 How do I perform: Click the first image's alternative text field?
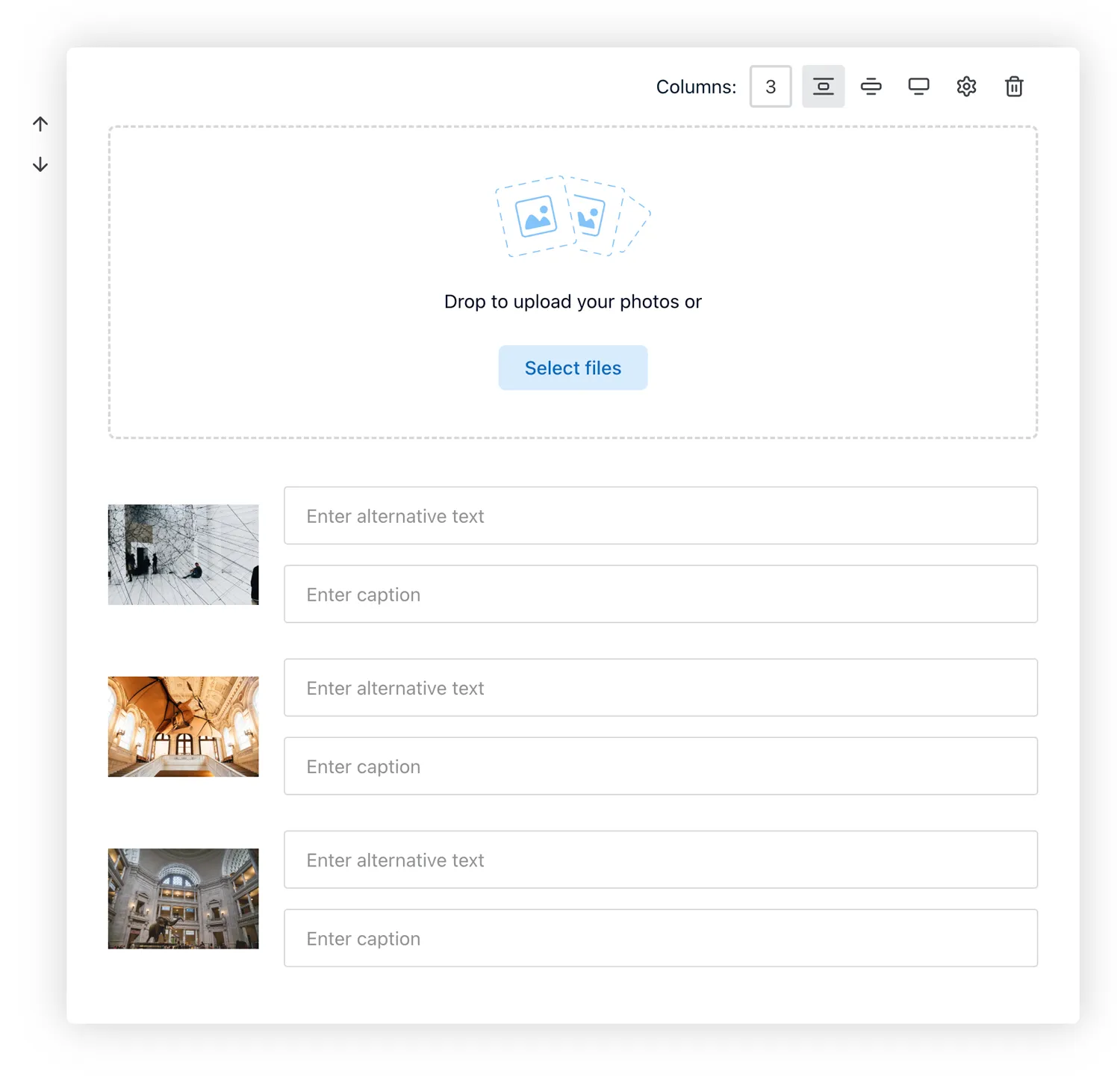coord(660,516)
